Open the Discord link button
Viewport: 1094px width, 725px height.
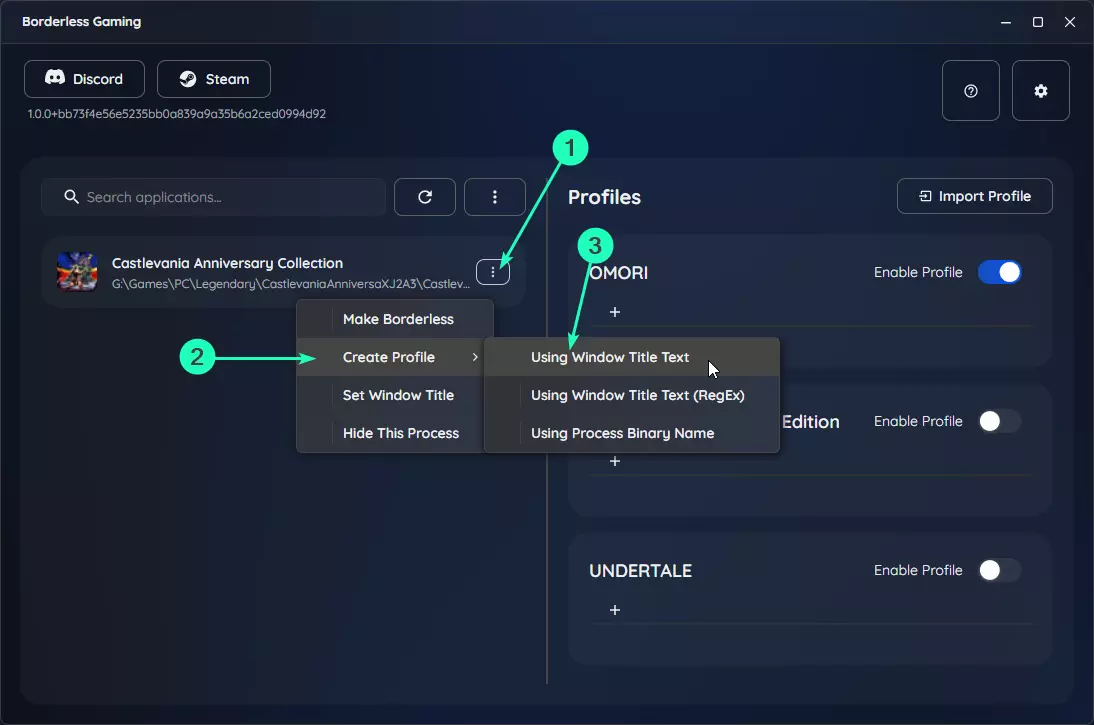tap(84, 79)
